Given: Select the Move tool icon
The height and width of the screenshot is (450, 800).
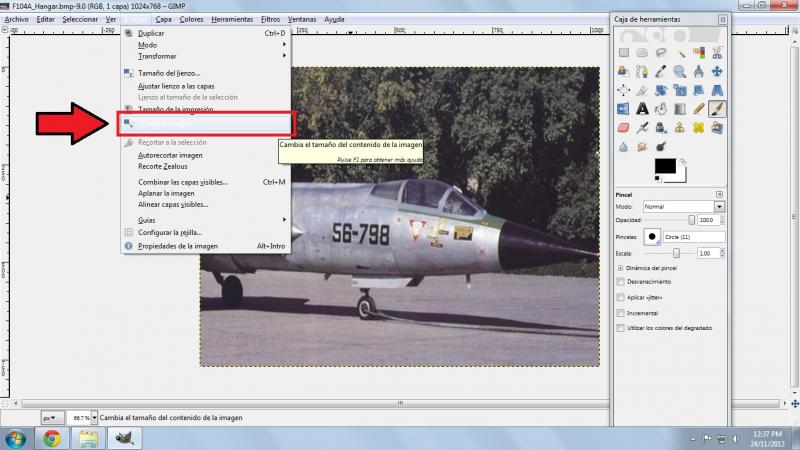Looking at the screenshot, I should click(x=717, y=71).
